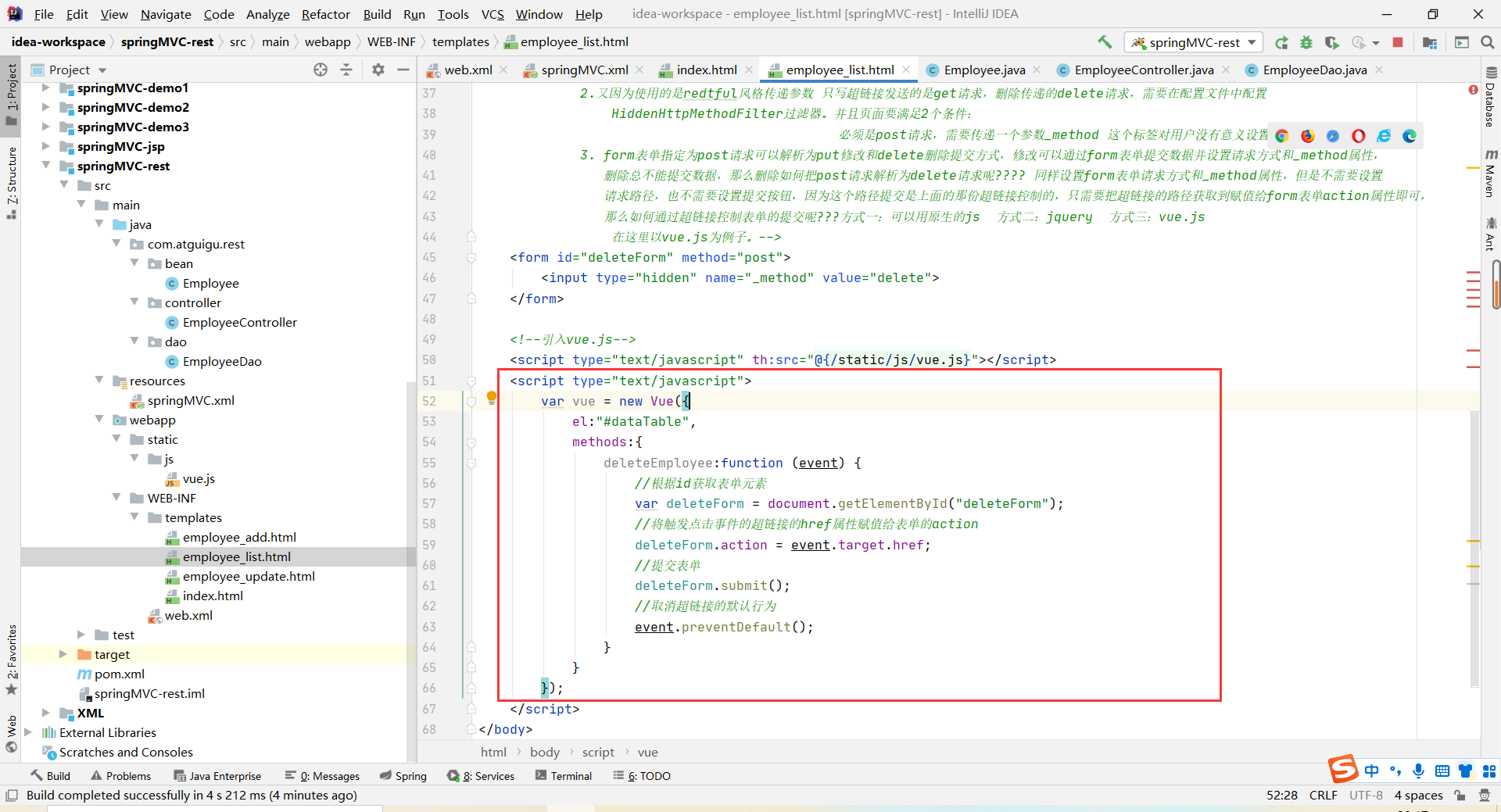This screenshot has height=812, width=1501.
Task: Open the 8: Services tool window
Action: (481, 776)
